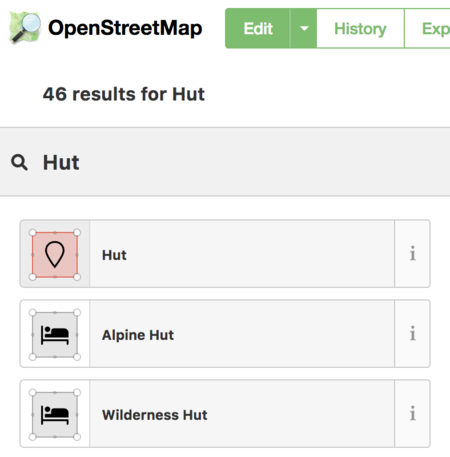This screenshot has height=457, width=450.
Task: Select the Wilderness Hut bed icon
Action: point(55,415)
